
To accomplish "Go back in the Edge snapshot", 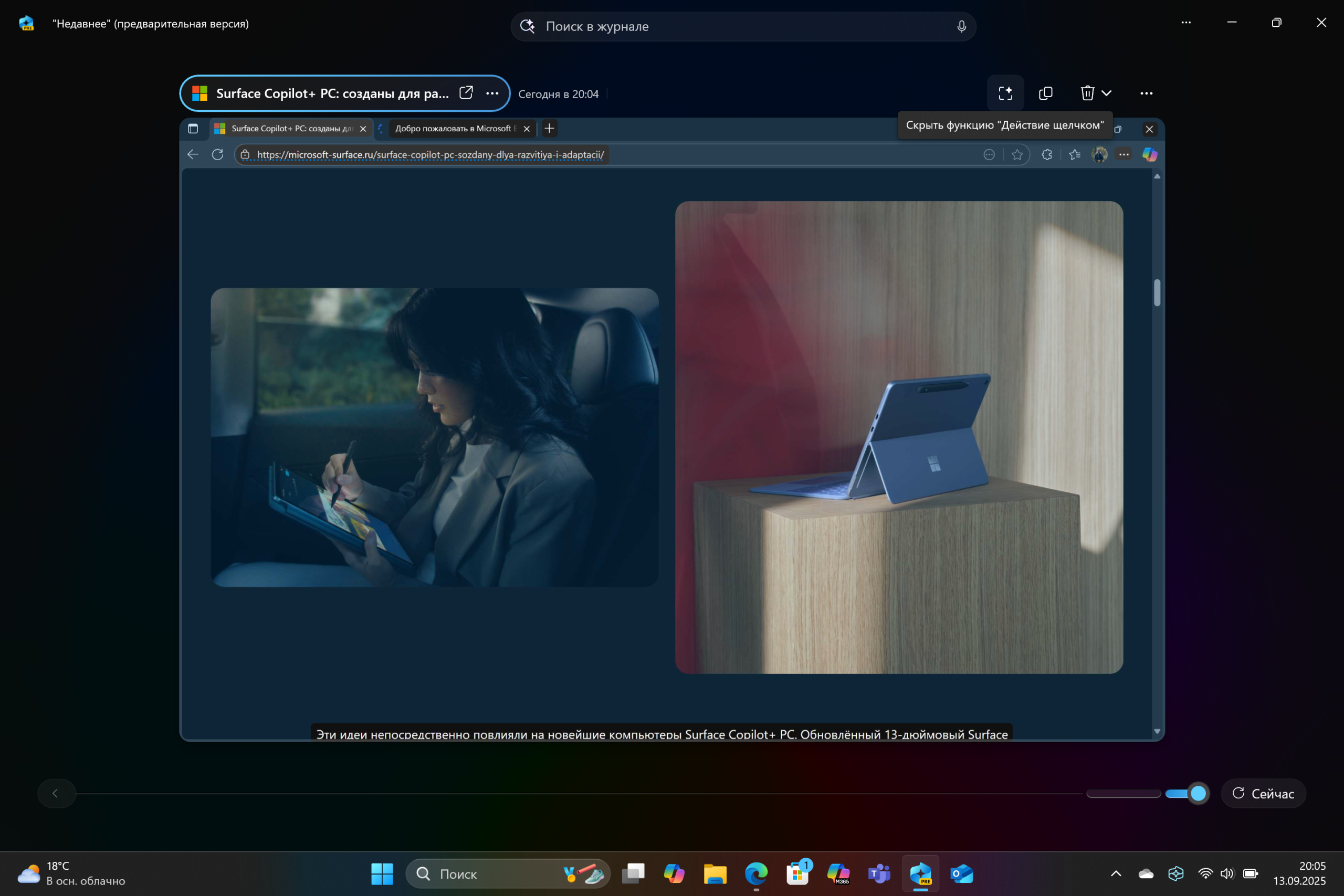I will tap(193, 154).
